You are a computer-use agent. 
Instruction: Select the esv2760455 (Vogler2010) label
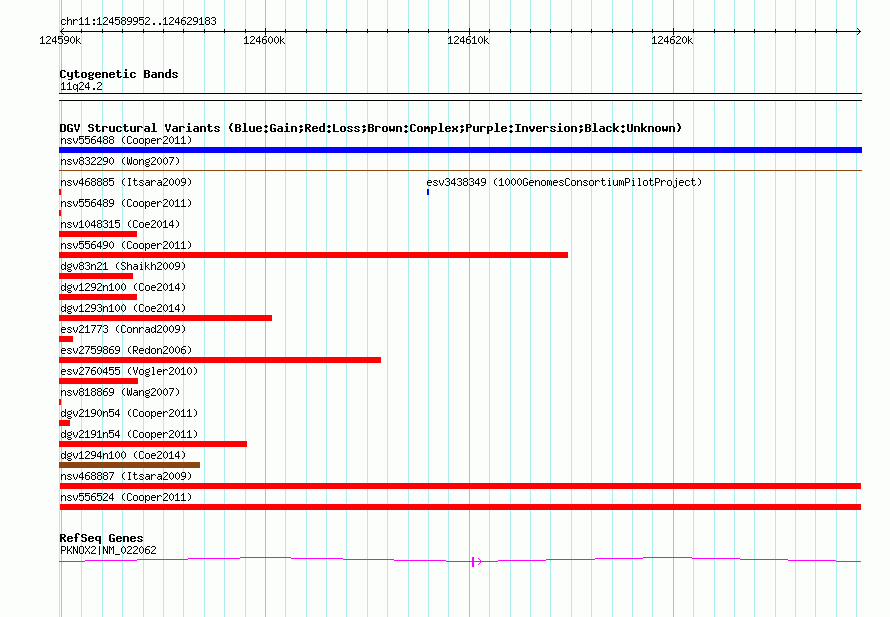pyautogui.click(x=129, y=371)
